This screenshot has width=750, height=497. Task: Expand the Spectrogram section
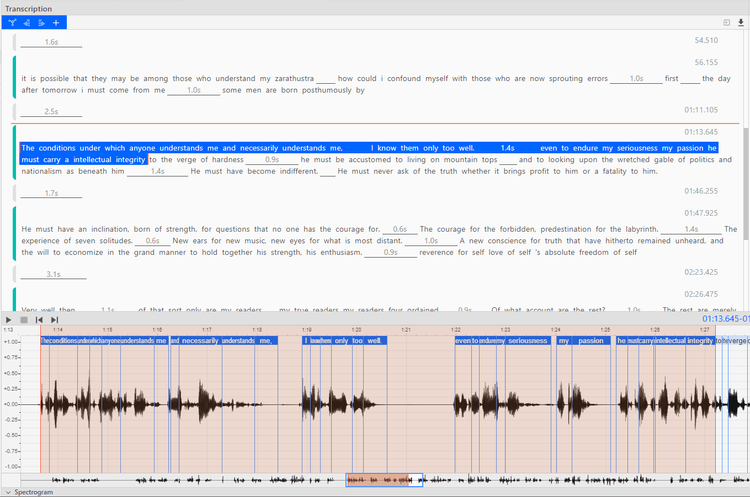[8, 492]
